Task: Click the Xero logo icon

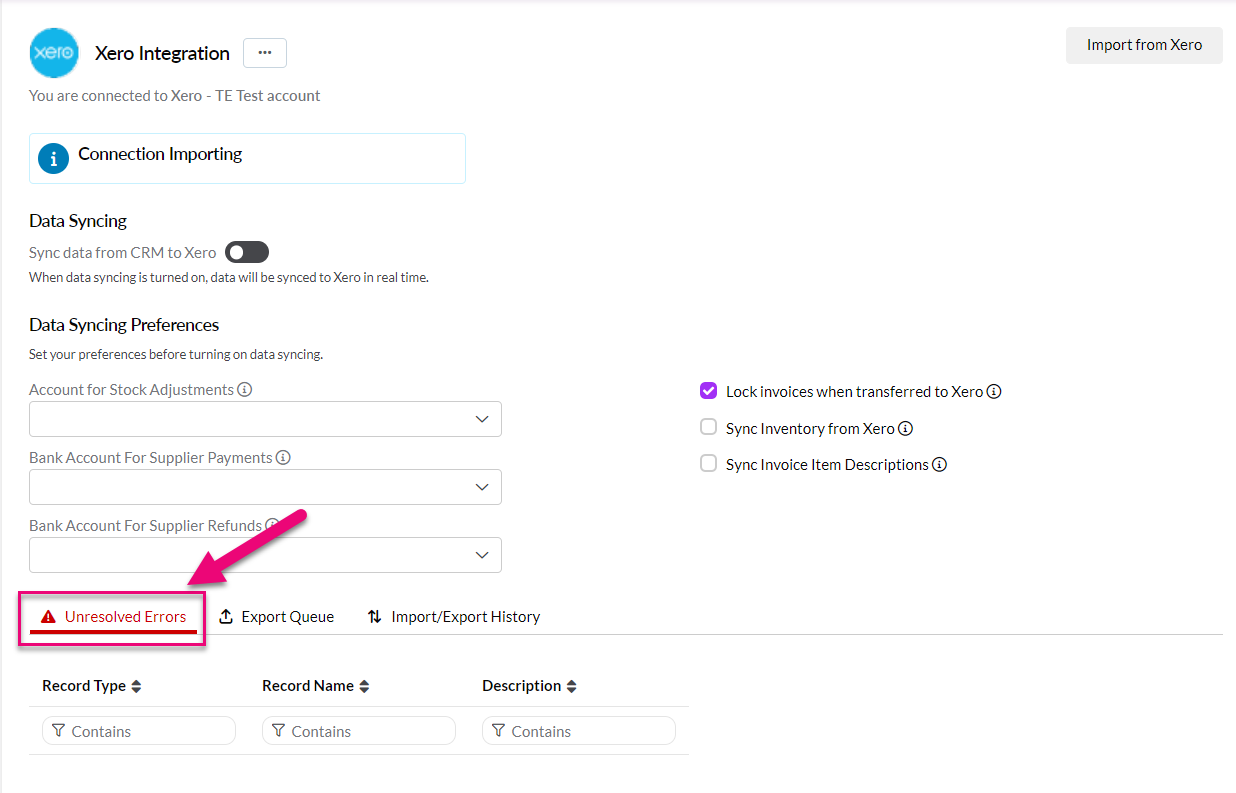Action: 54,53
